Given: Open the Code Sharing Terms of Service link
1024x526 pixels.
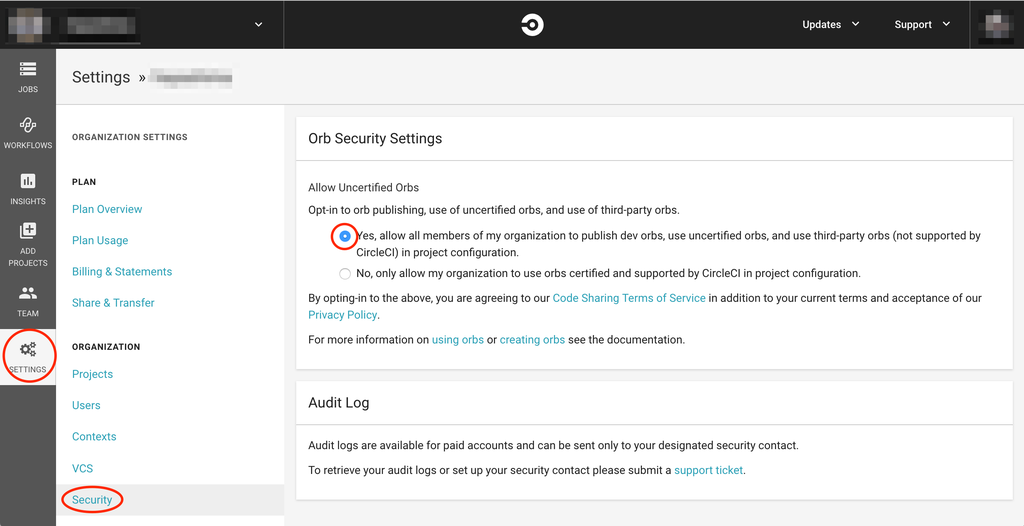Looking at the screenshot, I should click(x=629, y=298).
